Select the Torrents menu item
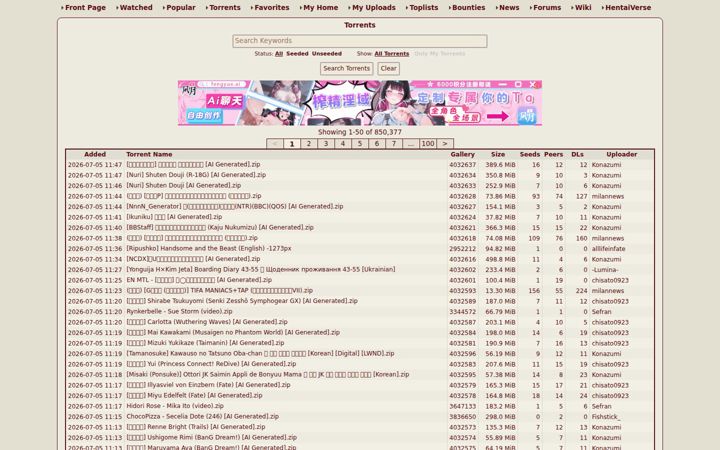The width and height of the screenshot is (720, 450). (225, 7)
